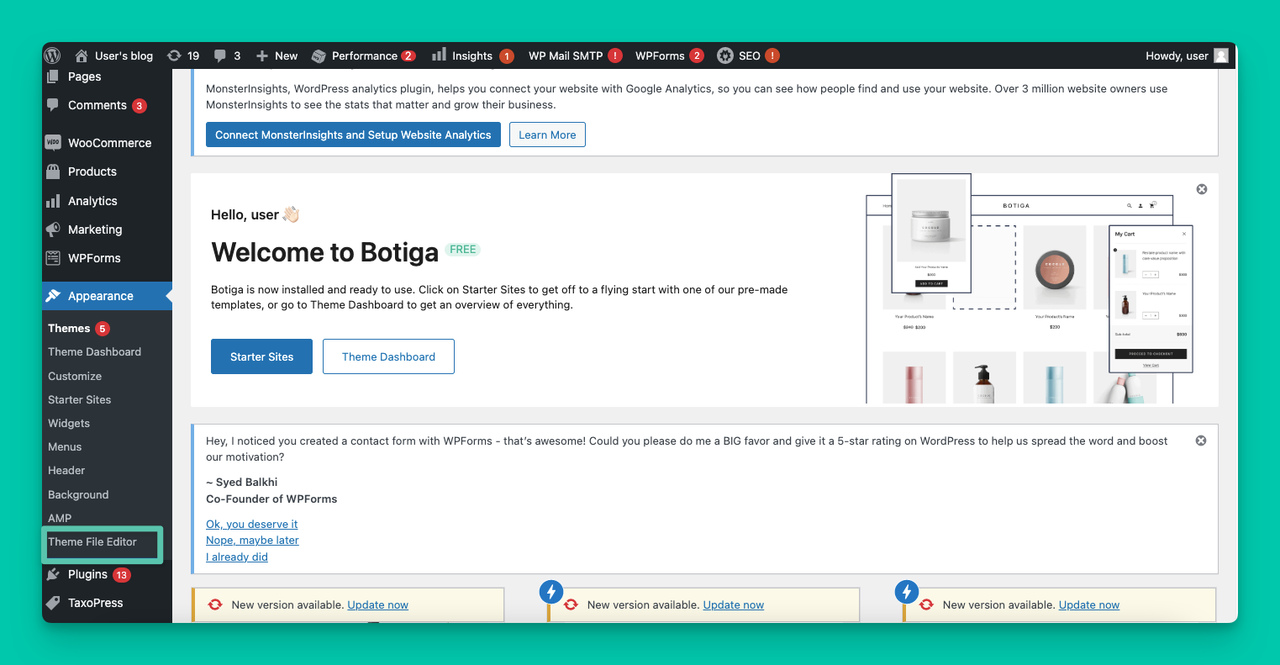The image size is (1280, 665).
Task: Dismiss the WPForms rating notice
Action: tap(1201, 440)
